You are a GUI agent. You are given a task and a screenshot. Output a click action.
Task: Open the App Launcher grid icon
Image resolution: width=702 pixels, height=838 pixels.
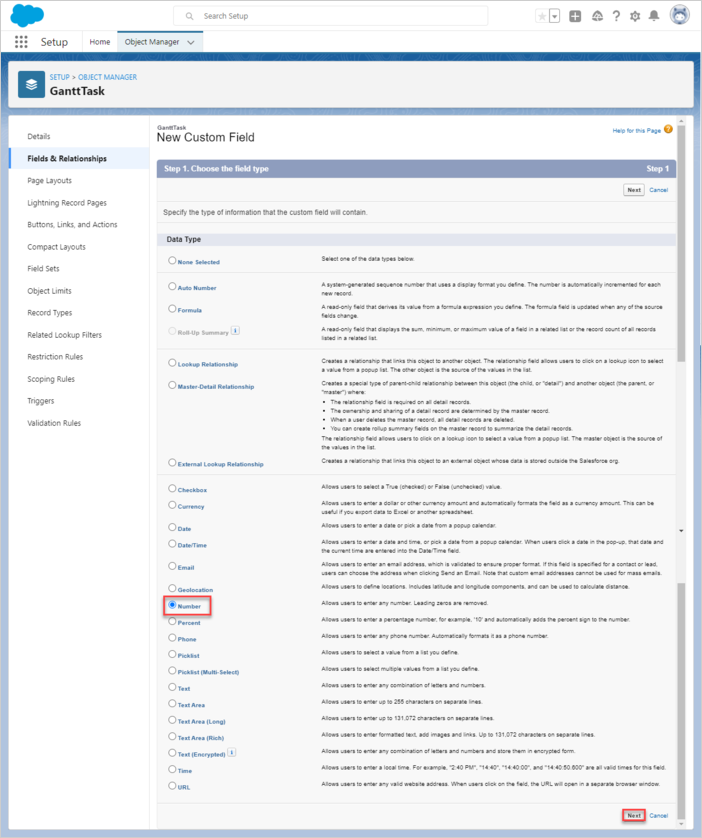(21, 42)
